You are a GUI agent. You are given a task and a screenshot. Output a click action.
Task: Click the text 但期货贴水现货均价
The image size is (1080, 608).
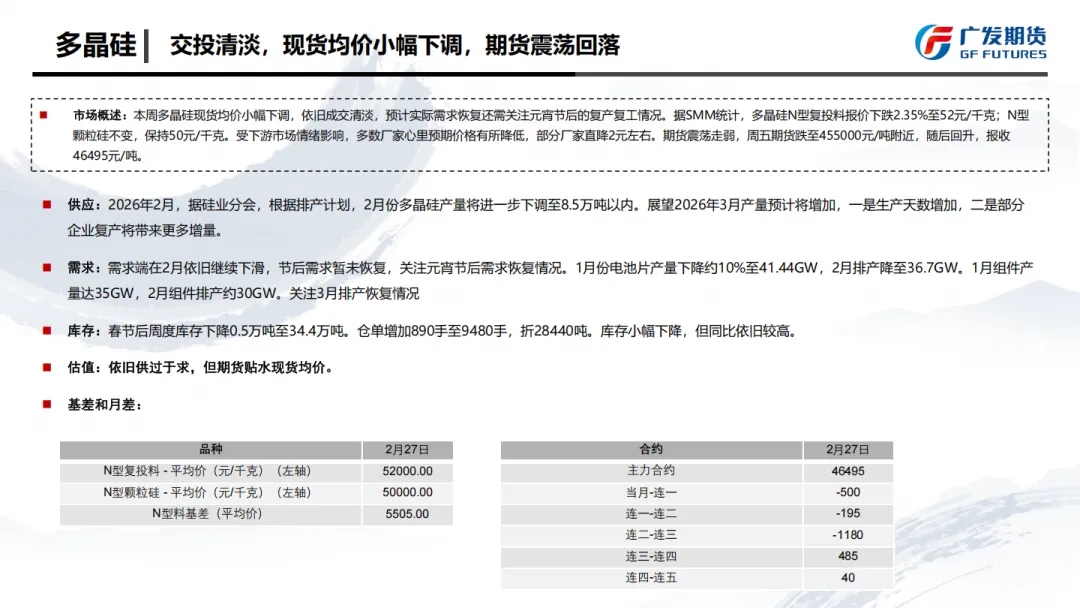tap(264, 368)
